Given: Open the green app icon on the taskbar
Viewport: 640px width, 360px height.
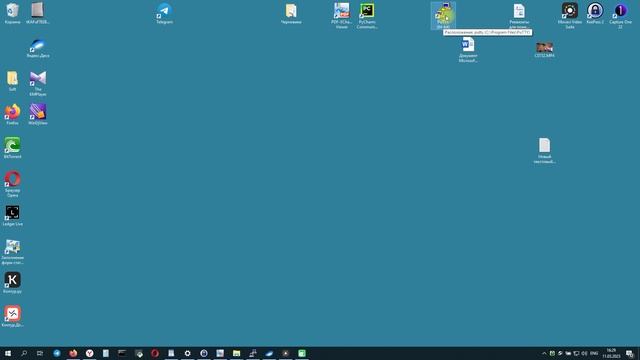Looking at the screenshot, I should coord(302,353).
